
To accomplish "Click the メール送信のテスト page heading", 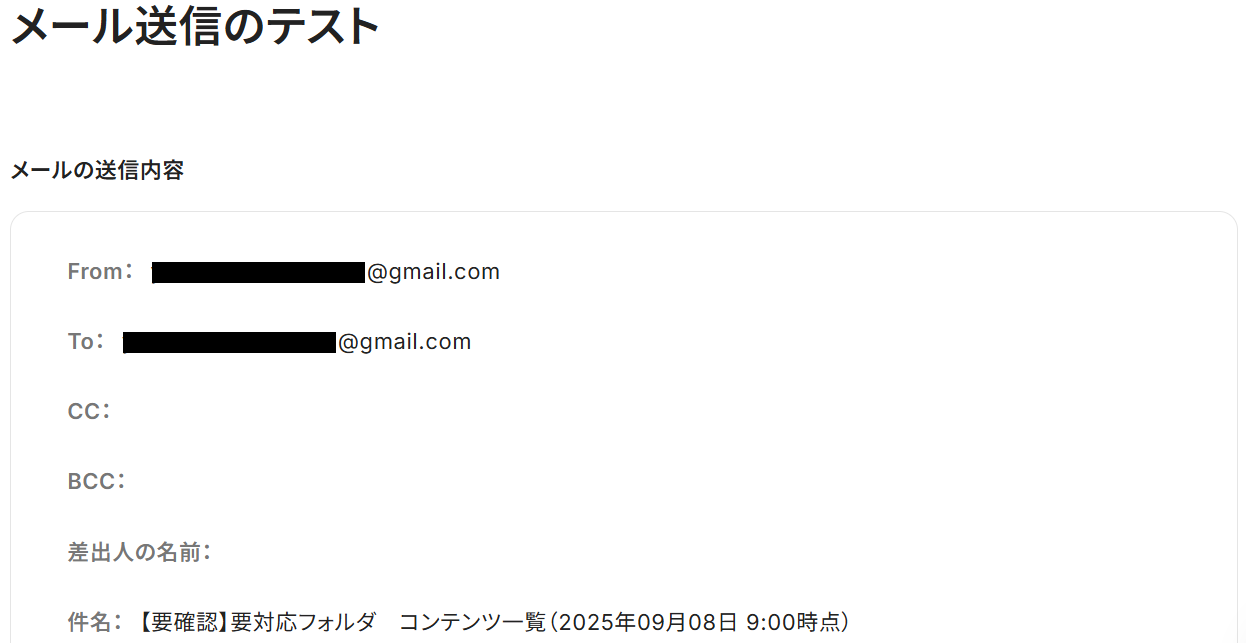I will pos(195,26).
